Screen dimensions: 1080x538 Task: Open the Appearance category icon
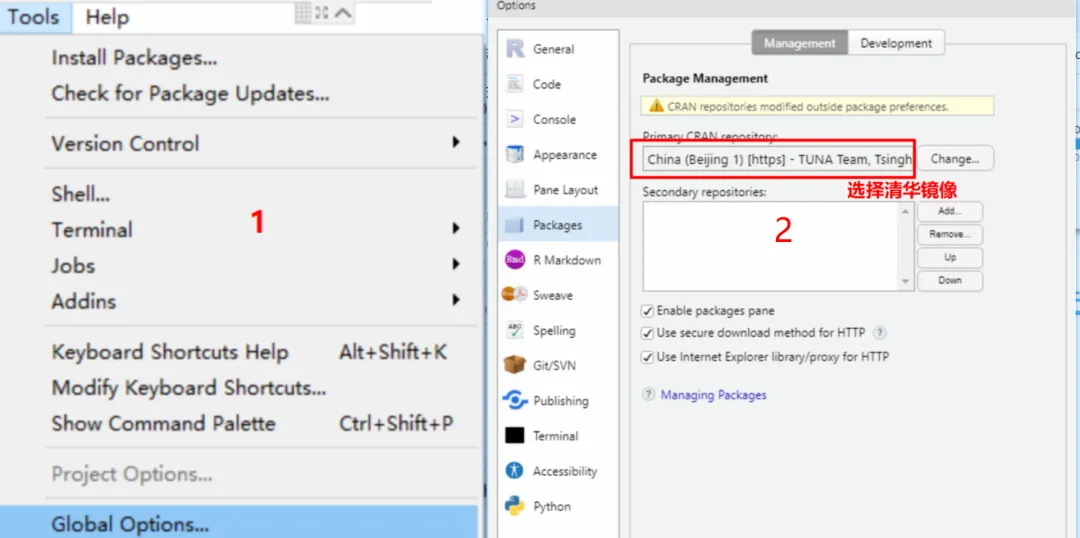(515, 154)
